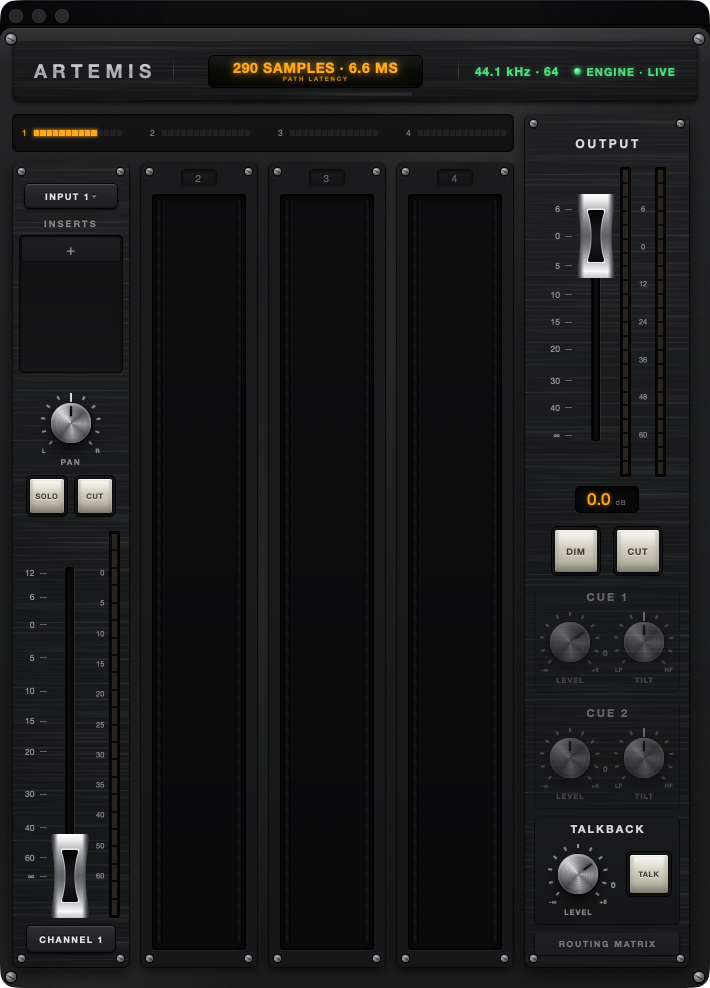710x988 pixels.
Task: Select the empty channel 4 header slot
Action: click(x=454, y=178)
